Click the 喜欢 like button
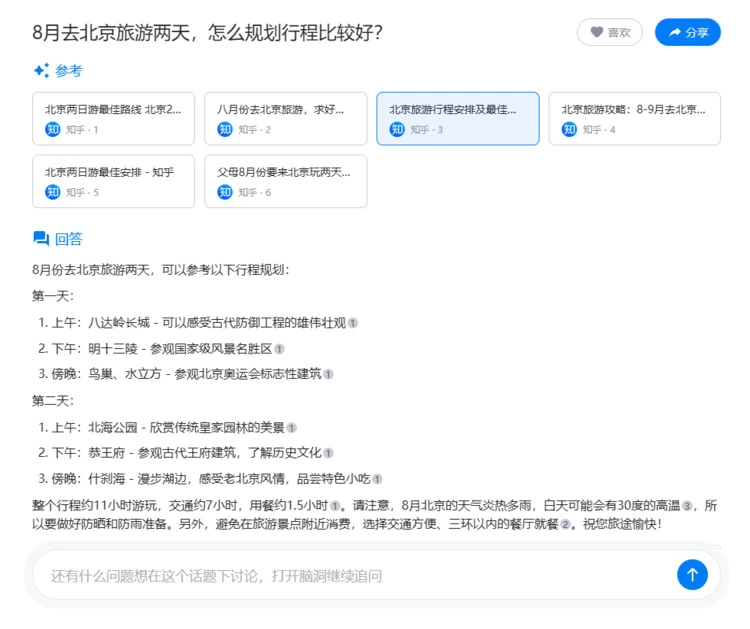 click(x=609, y=32)
